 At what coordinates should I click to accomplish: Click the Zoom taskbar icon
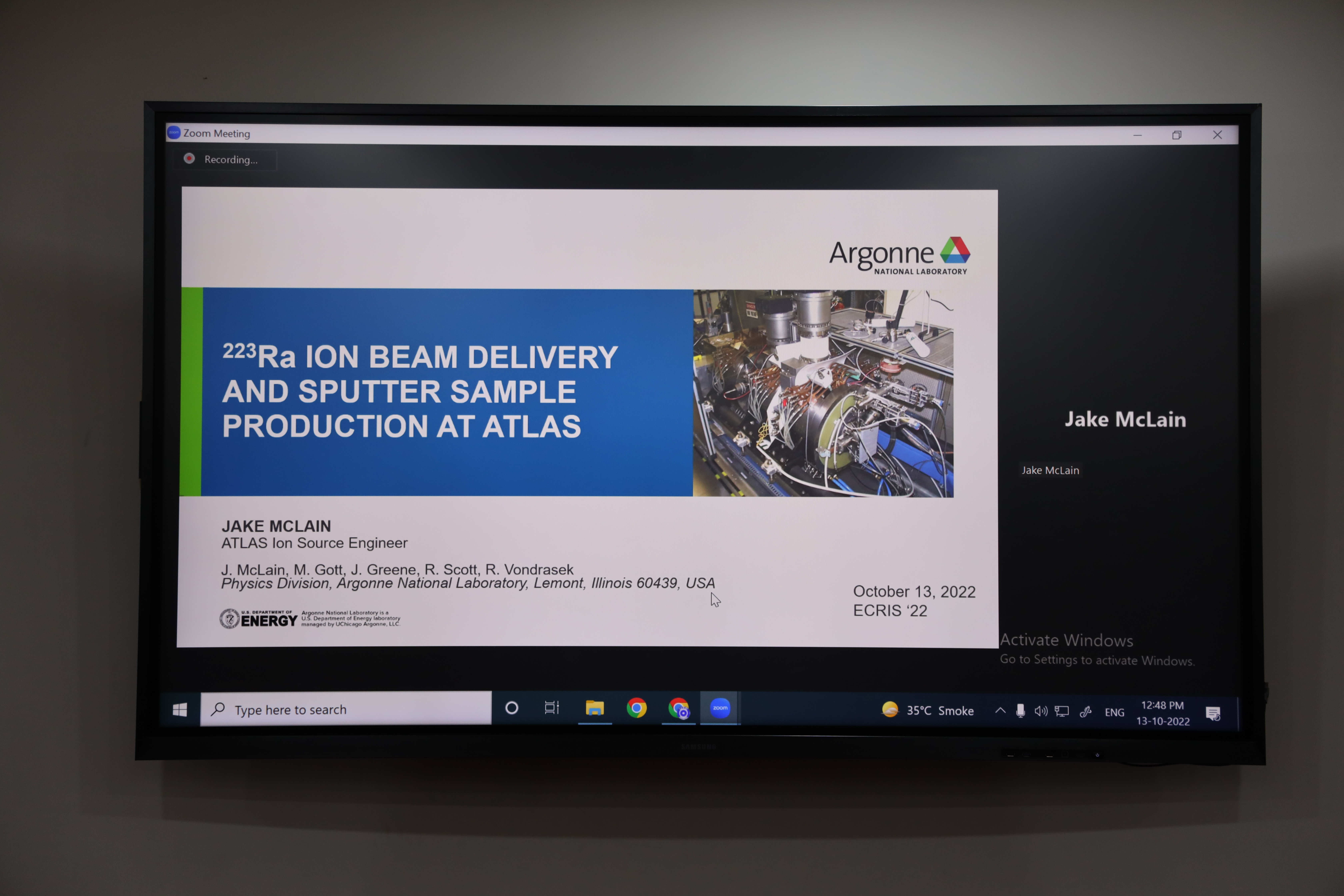pos(720,708)
